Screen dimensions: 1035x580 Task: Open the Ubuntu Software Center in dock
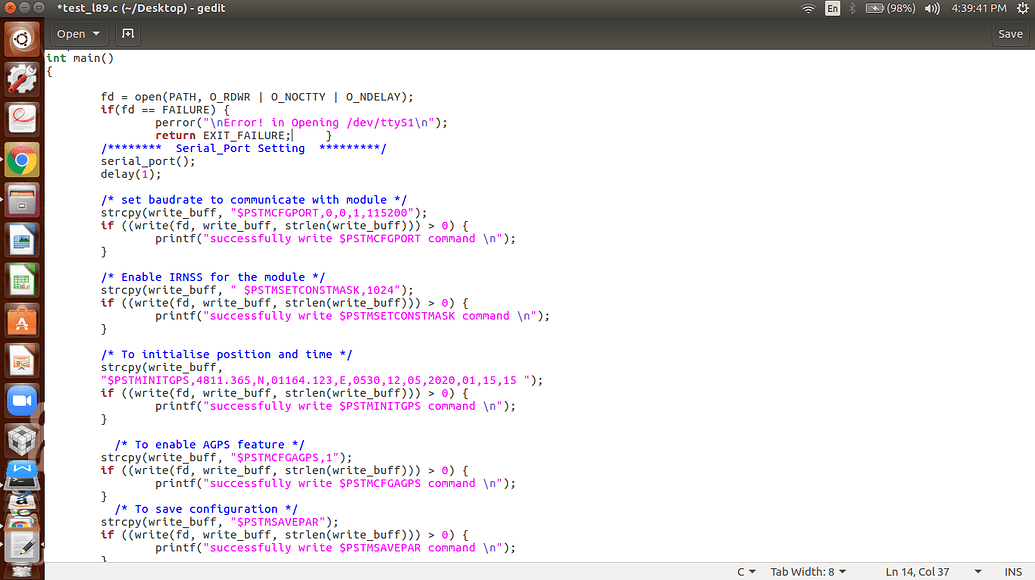pos(22,322)
